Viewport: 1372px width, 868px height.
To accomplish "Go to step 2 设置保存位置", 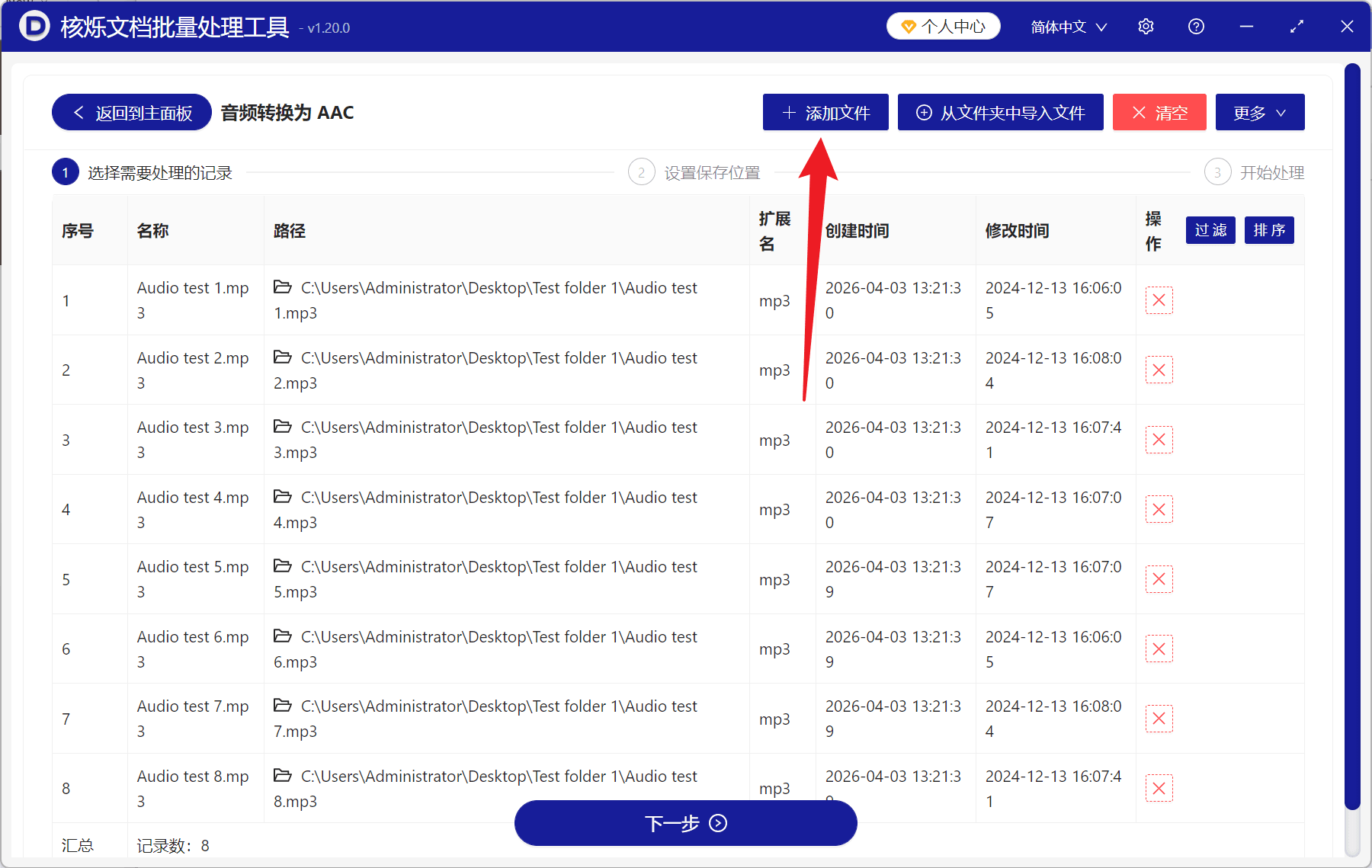I will point(694,173).
